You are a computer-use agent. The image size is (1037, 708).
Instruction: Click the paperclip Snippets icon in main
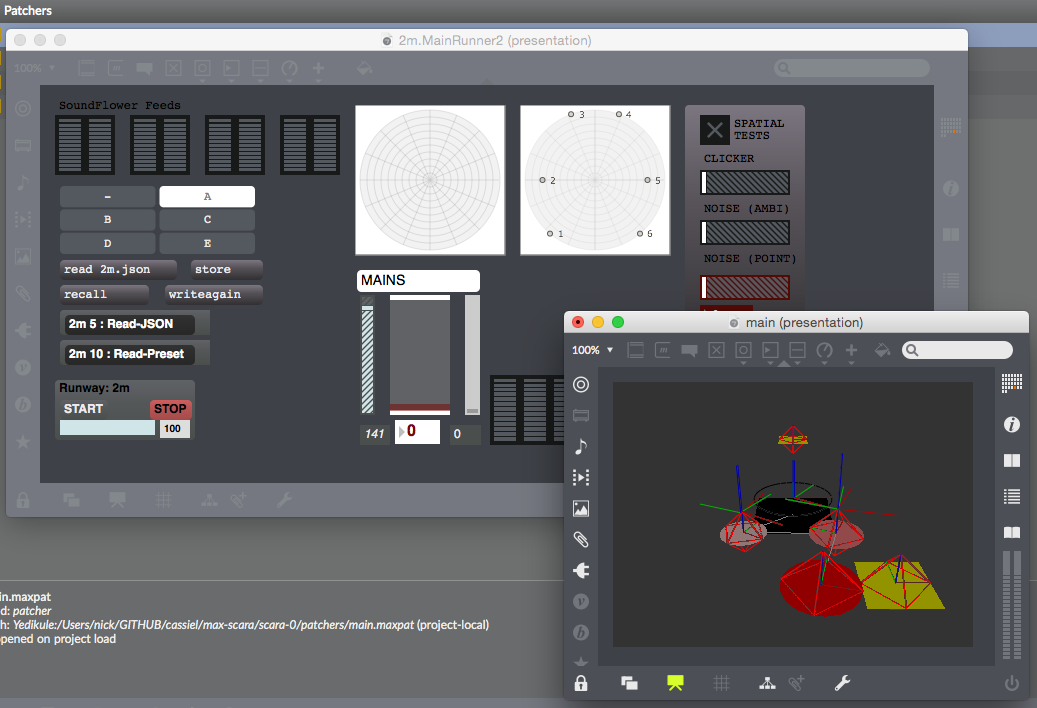[x=581, y=539]
